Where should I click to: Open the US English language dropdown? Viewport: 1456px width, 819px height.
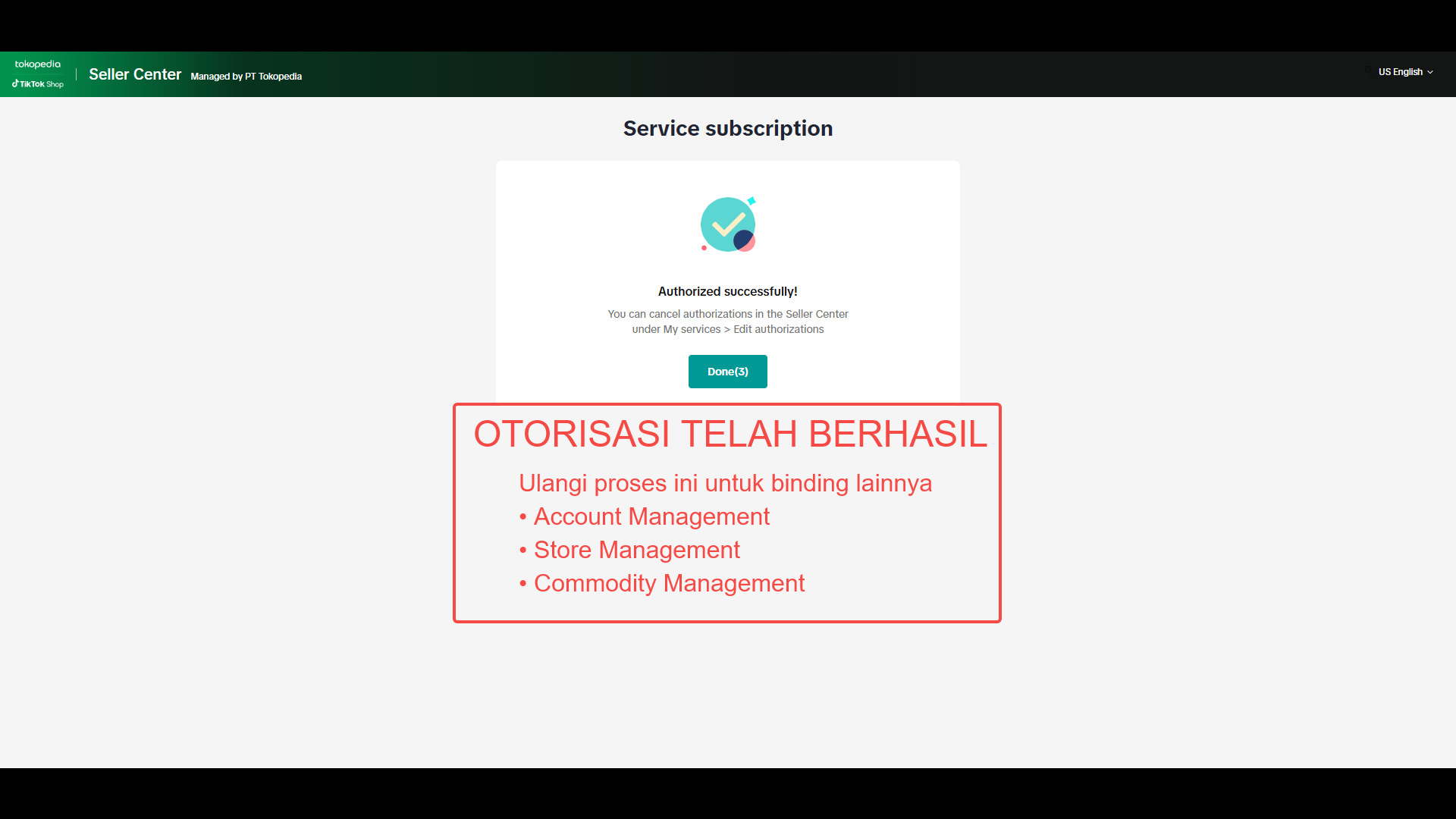(1400, 72)
